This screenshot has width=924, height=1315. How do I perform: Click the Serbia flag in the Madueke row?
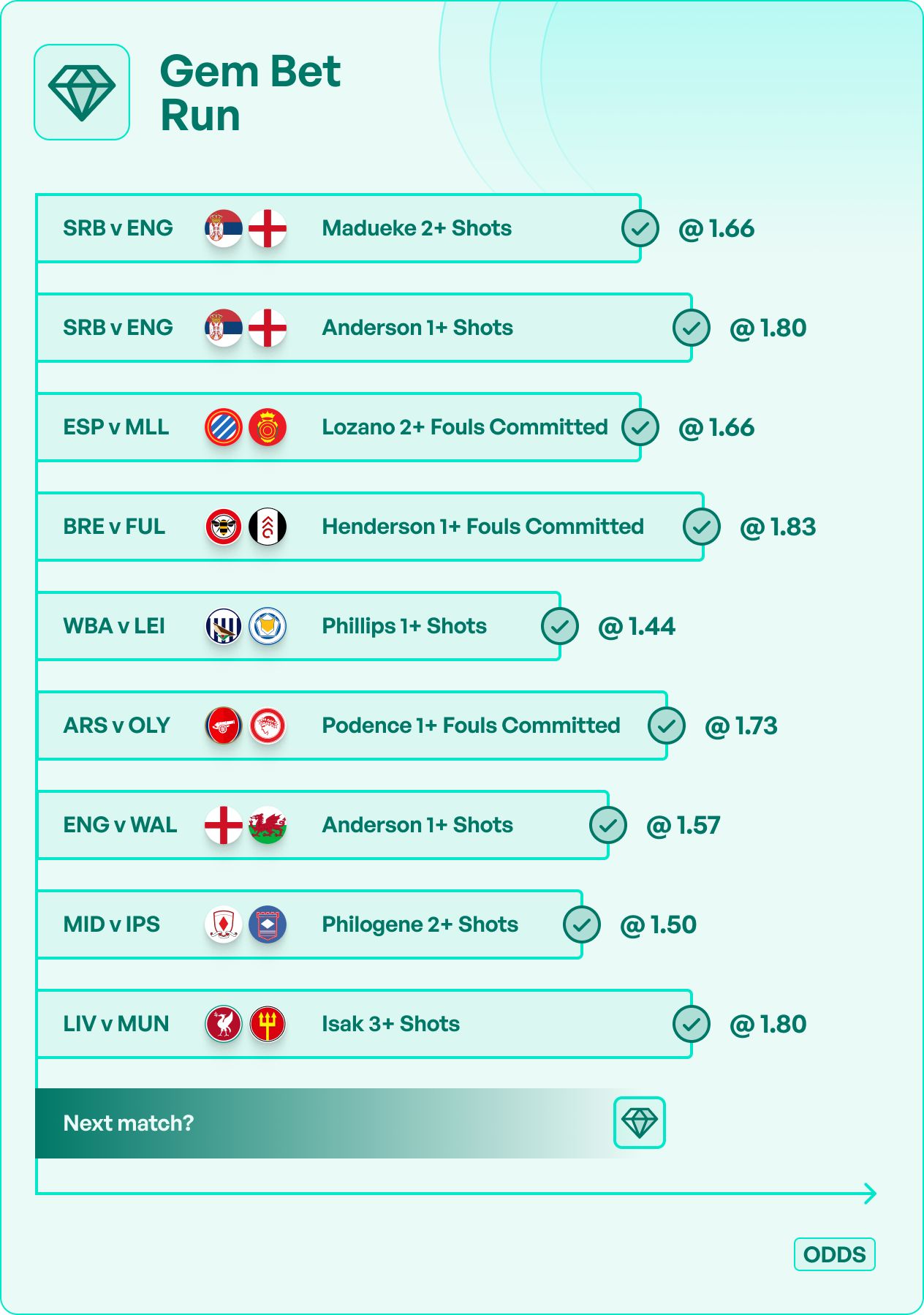pyautogui.click(x=223, y=228)
